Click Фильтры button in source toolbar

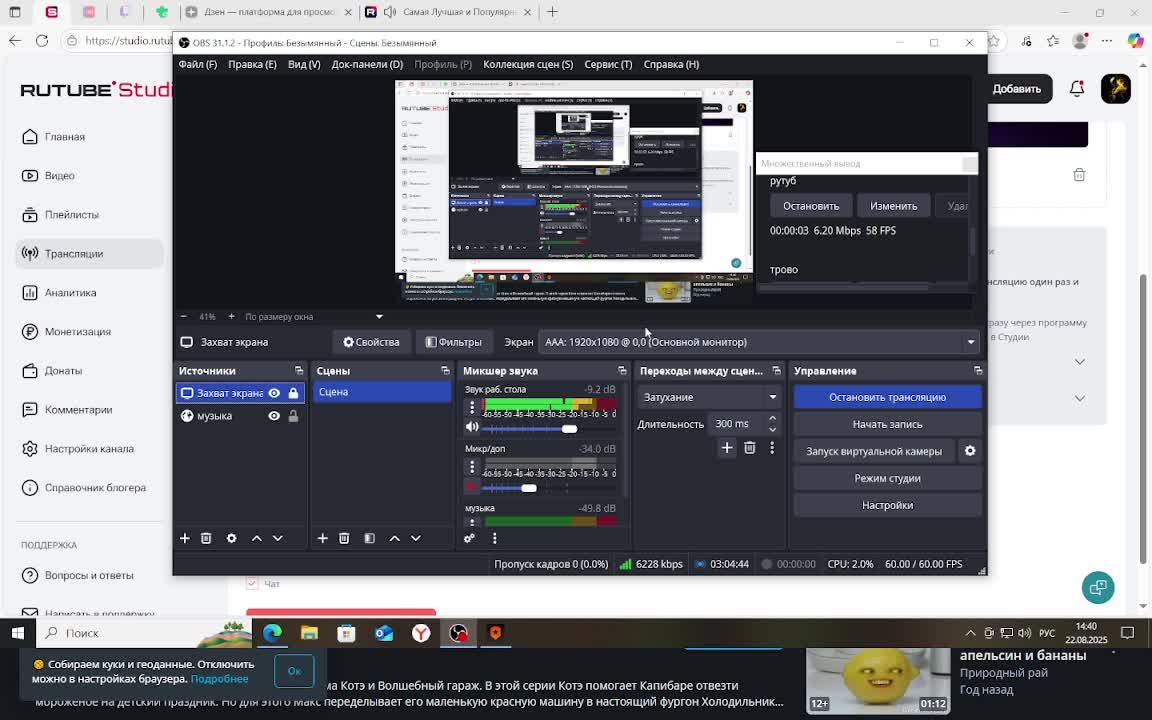pos(453,342)
